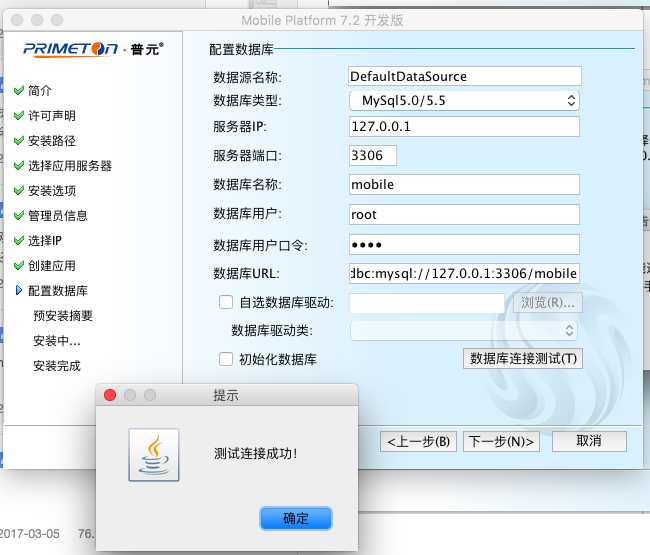Click the green check beside 安装路径

[19, 141]
